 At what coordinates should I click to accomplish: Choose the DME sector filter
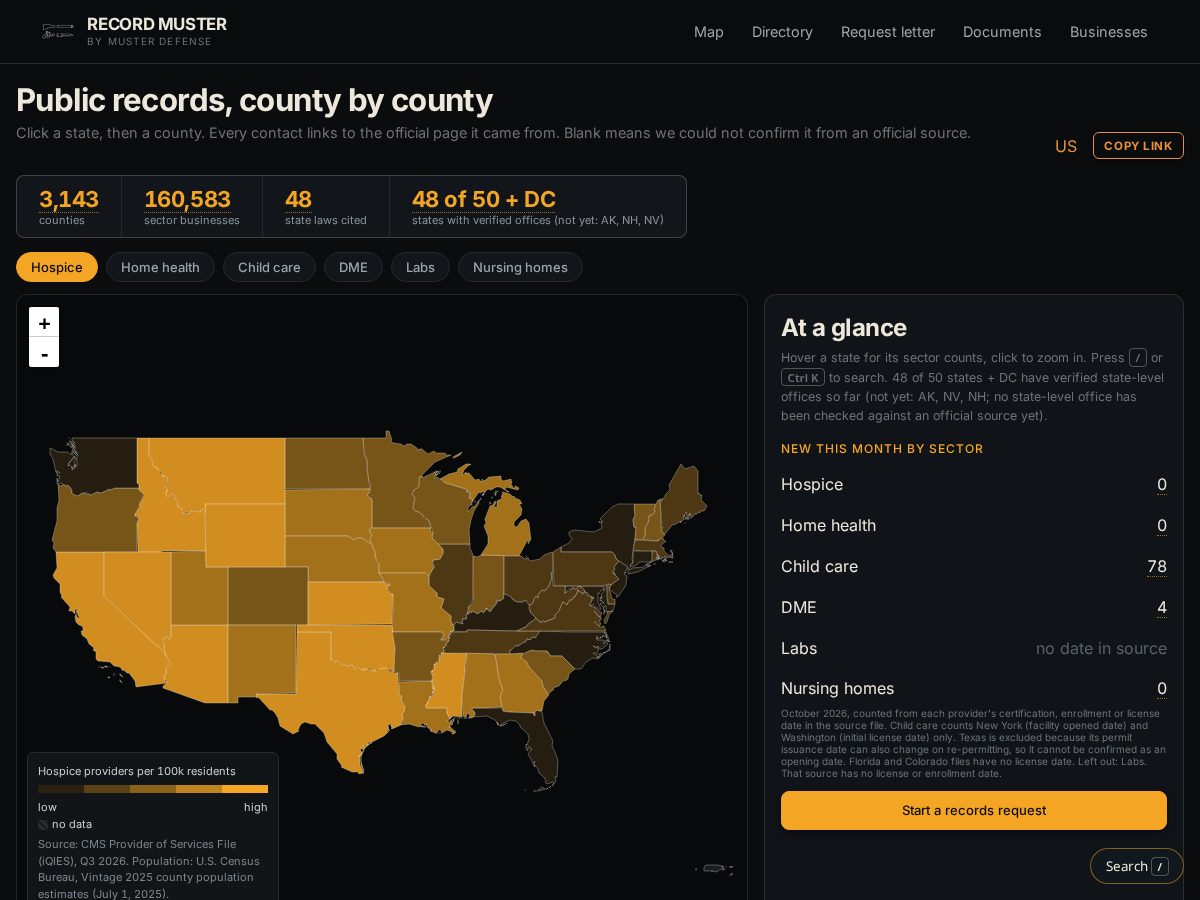(x=353, y=267)
